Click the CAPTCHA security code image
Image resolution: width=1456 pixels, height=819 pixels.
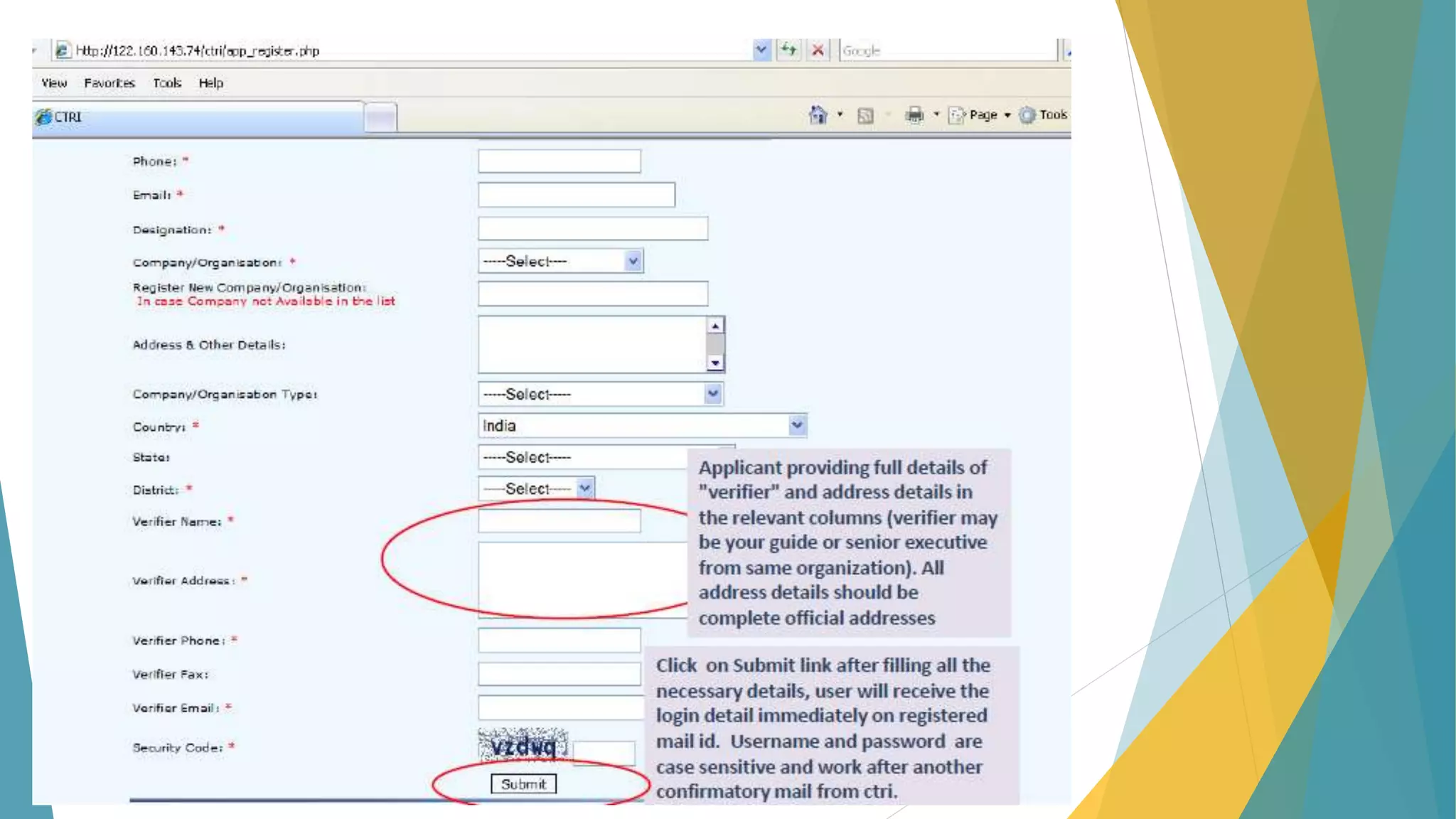(x=523, y=746)
